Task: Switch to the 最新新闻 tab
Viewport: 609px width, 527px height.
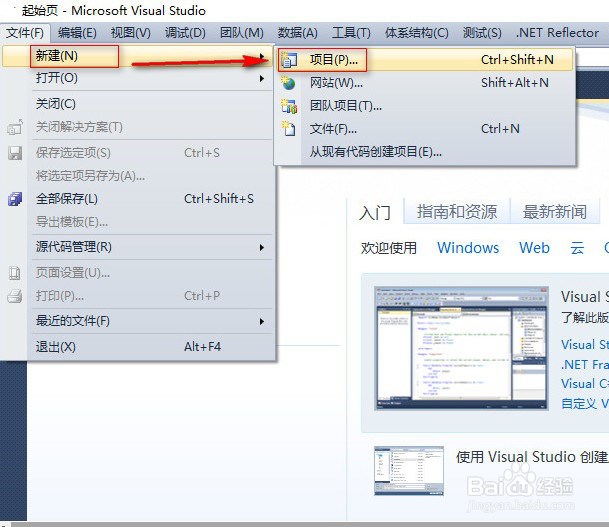Action: click(x=555, y=212)
